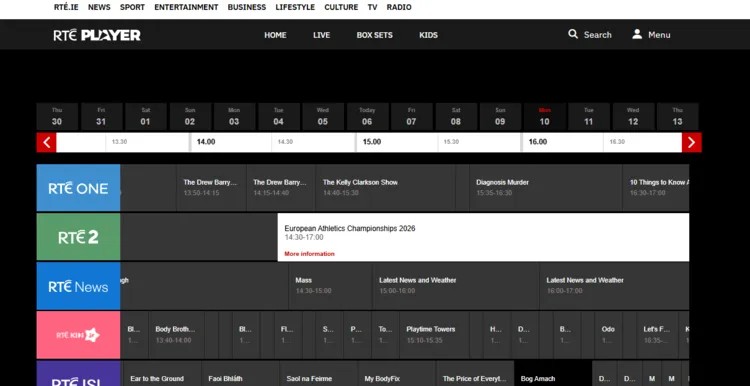Open the Faoi Bhláth listing
This screenshot has width=750, height=386.
point(240,374)
